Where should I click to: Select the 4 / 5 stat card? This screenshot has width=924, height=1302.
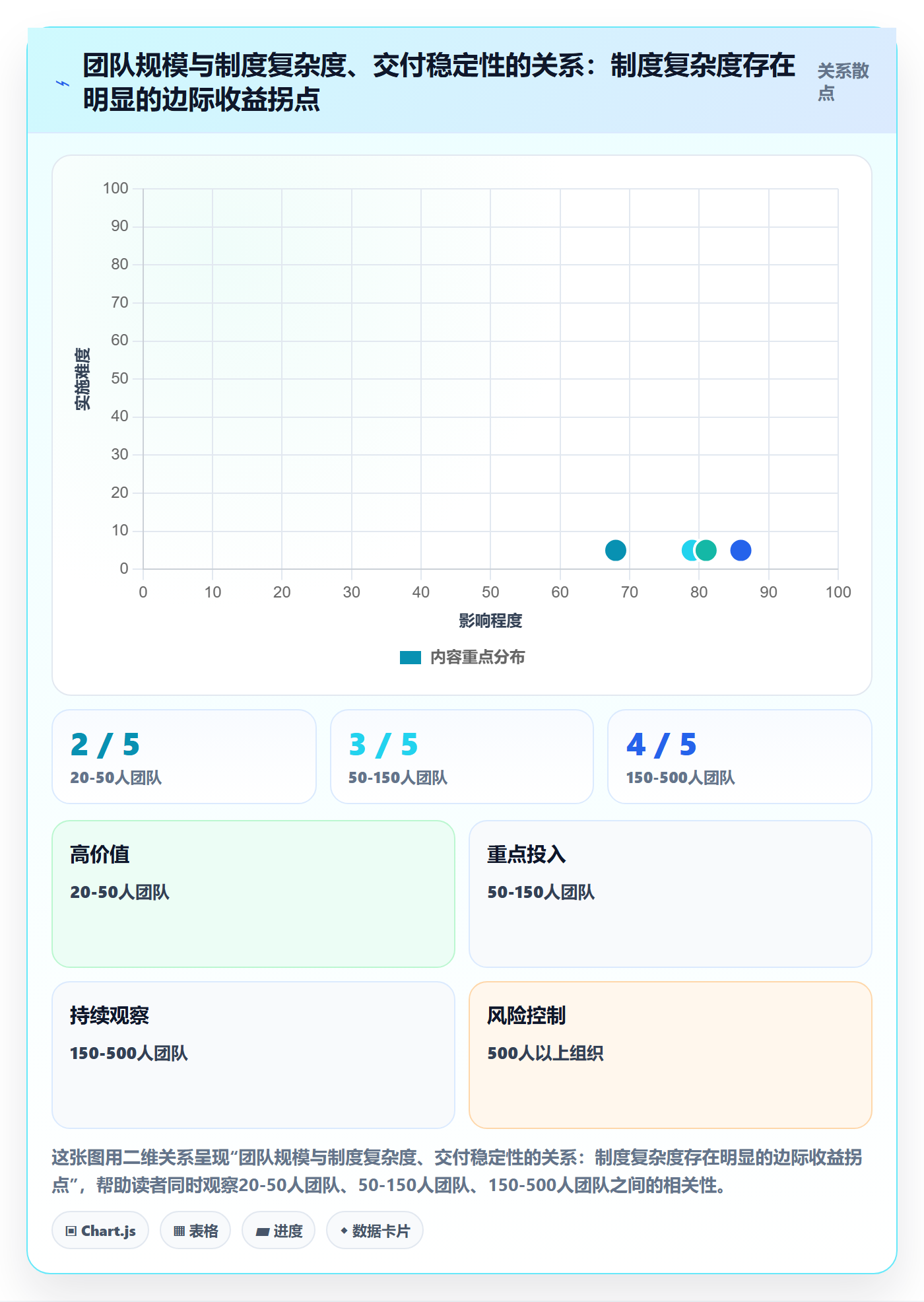[x=740, y=757]
